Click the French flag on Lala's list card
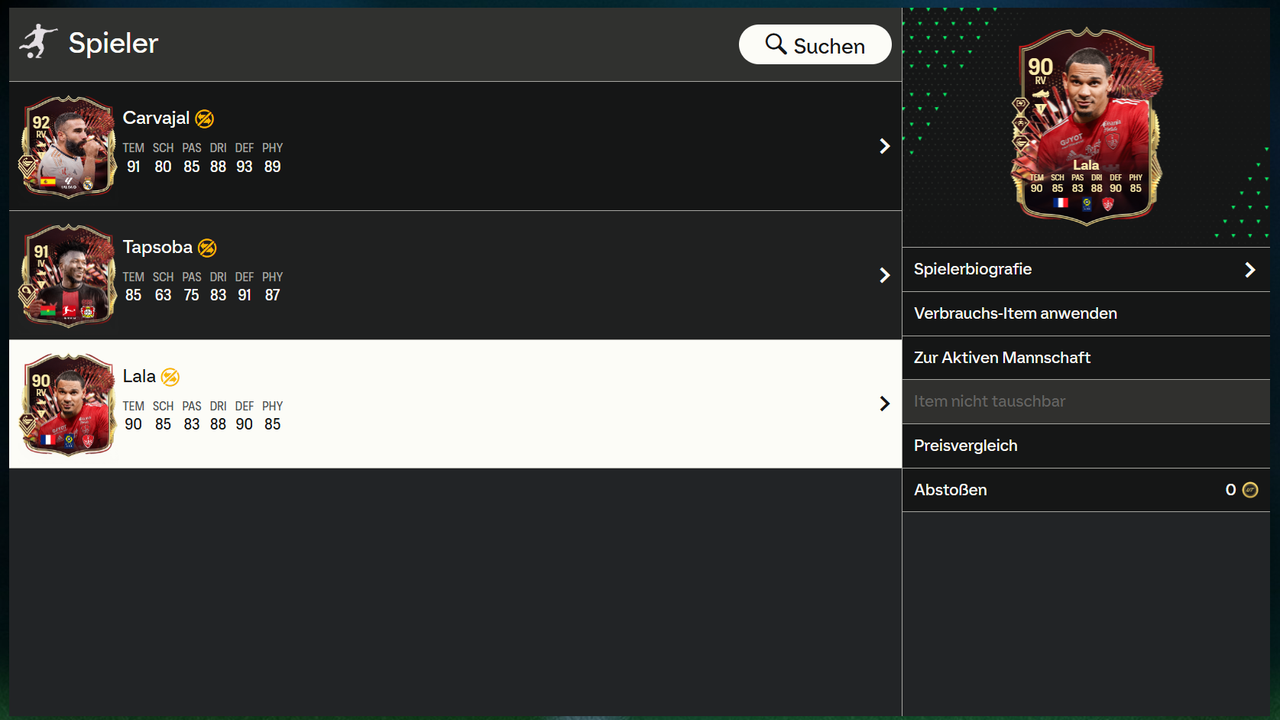The width and height of the screenshot is (1280, 720). pyautogui.click(x=46, y=439)
